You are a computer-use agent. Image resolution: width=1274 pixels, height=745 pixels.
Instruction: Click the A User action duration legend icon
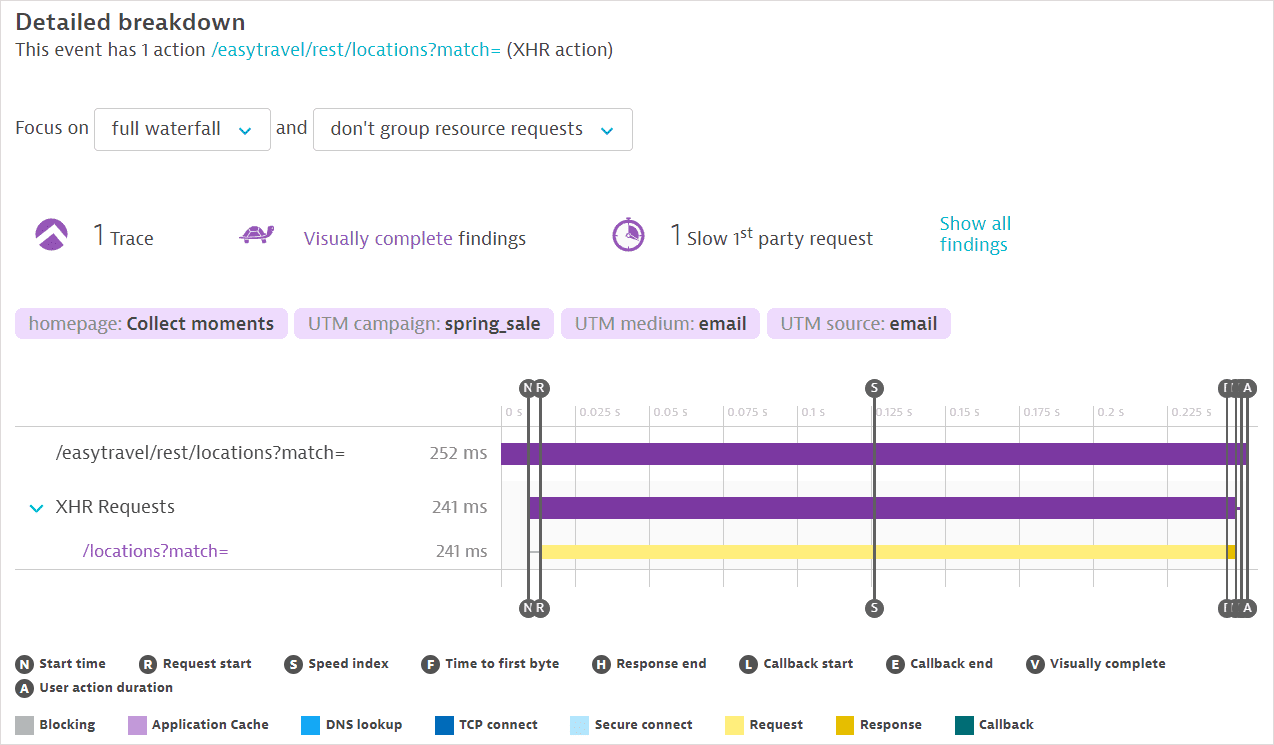[24, 688]
